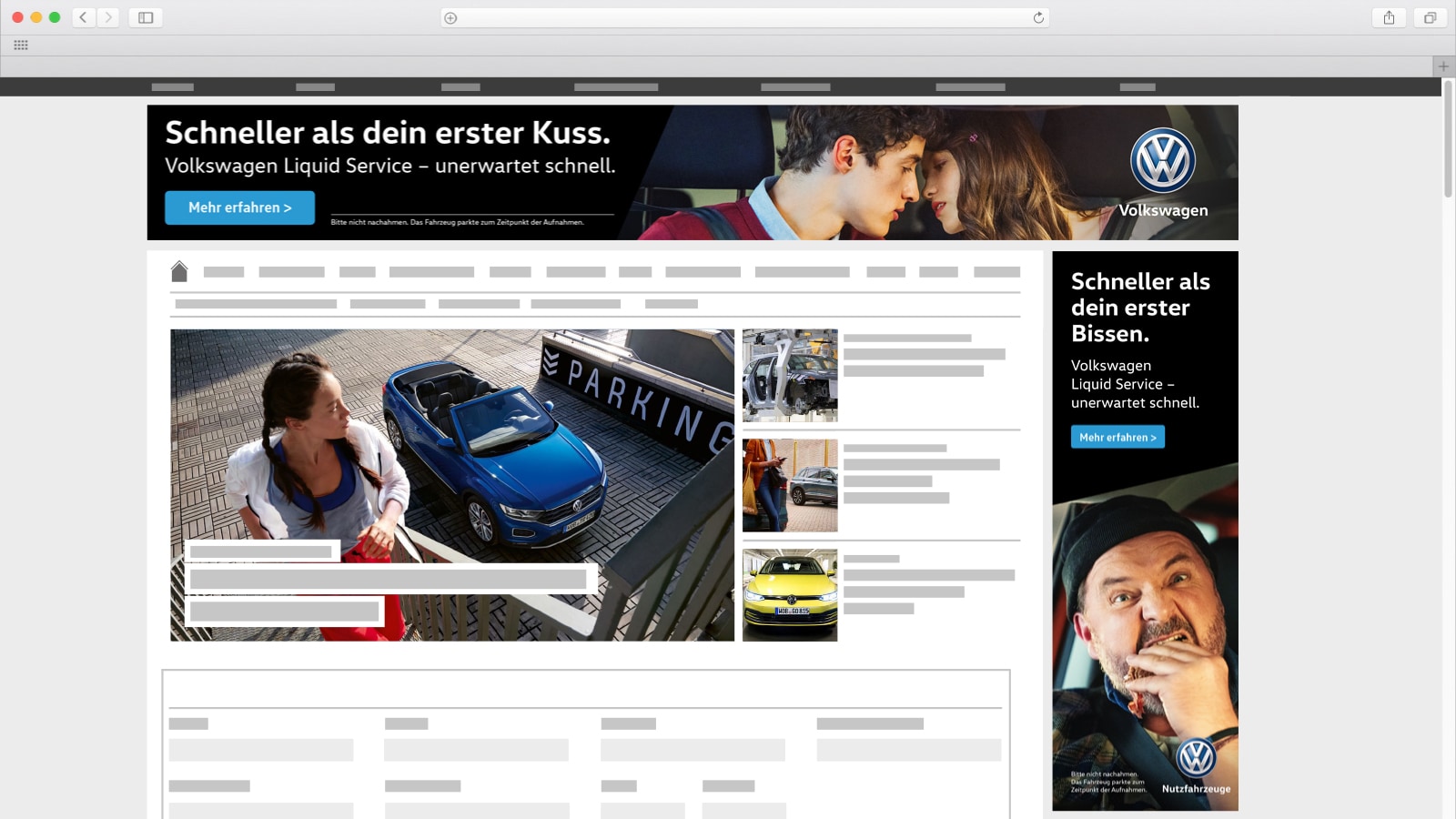Focus the browser address bar
Viewport: 1456px width, 819px height.
click(744, 17)
